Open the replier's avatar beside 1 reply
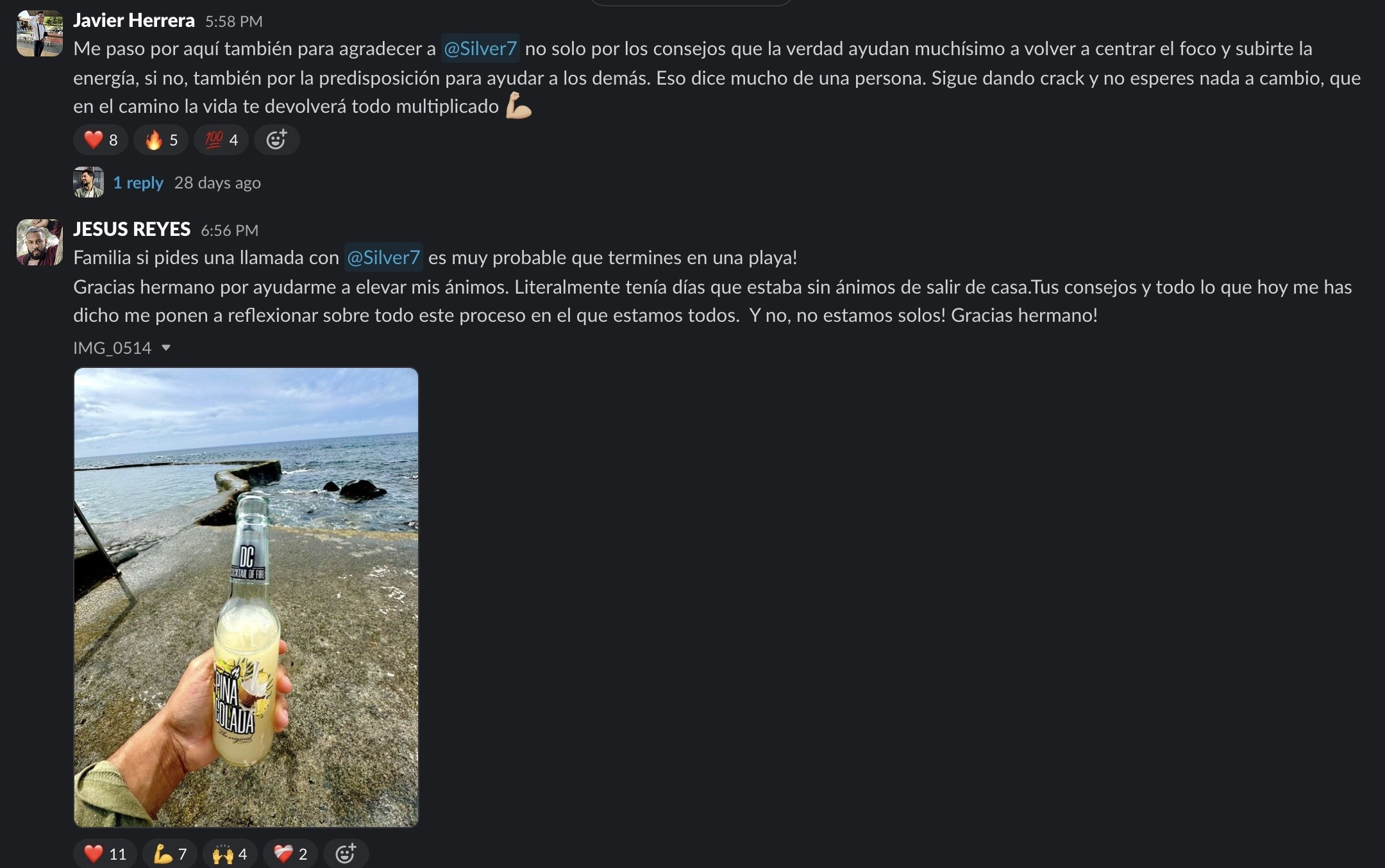 pos(88,182)
